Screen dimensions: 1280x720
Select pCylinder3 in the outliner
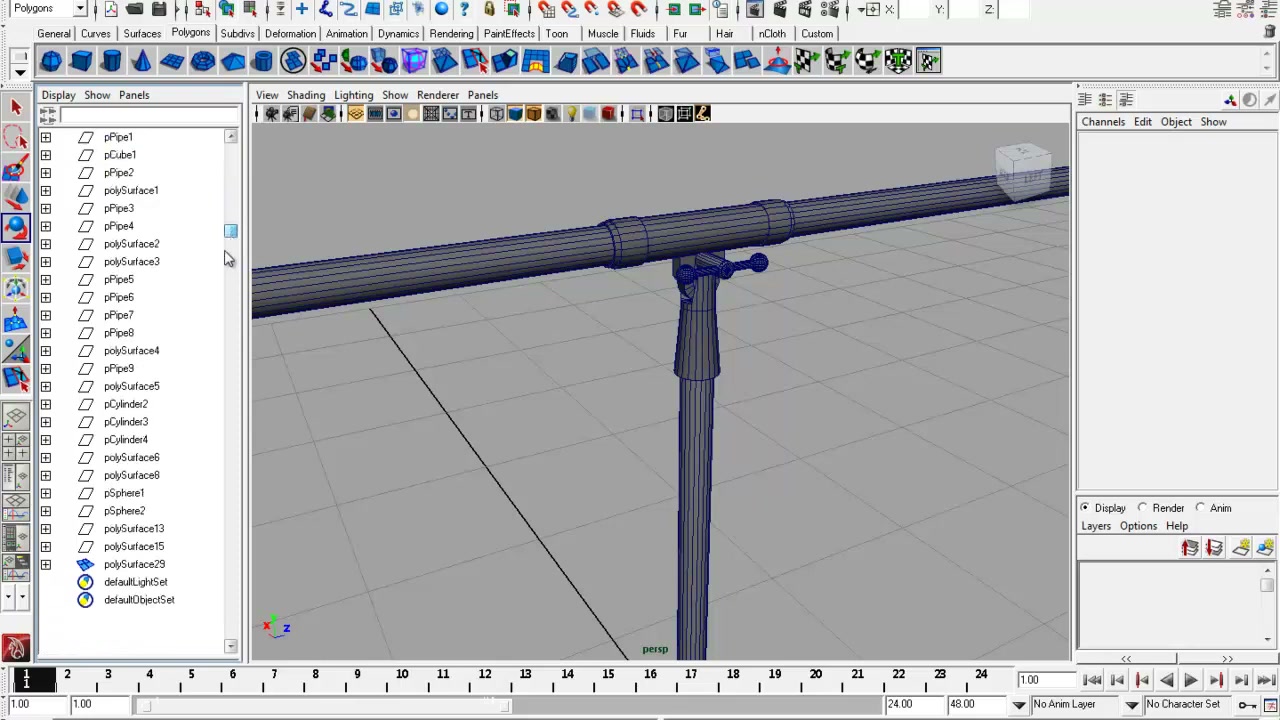pyautogui.click(x=126, y=422)
